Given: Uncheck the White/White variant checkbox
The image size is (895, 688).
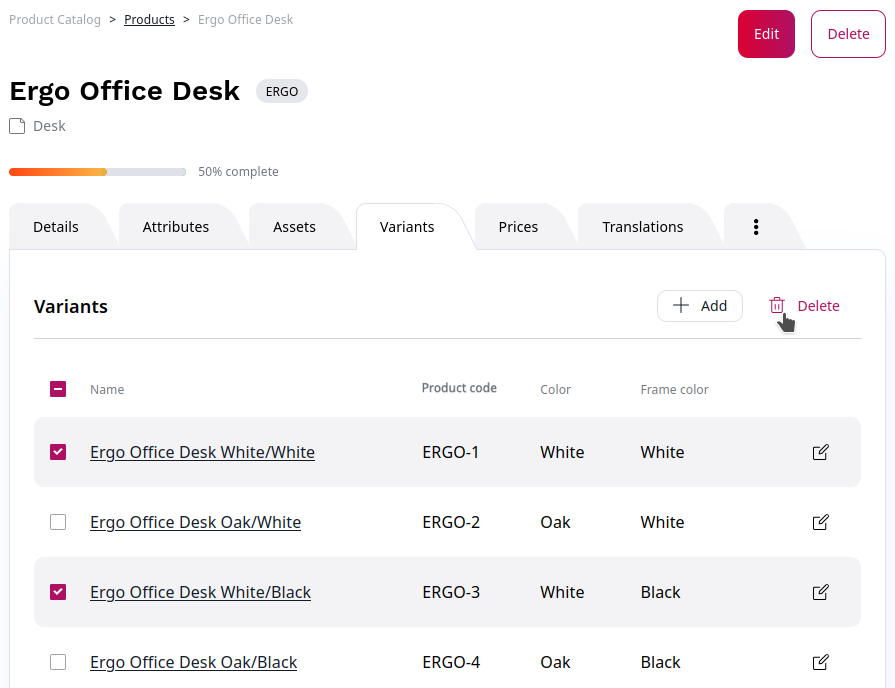Looking at the screenshot, I should [x=58, y=452].
